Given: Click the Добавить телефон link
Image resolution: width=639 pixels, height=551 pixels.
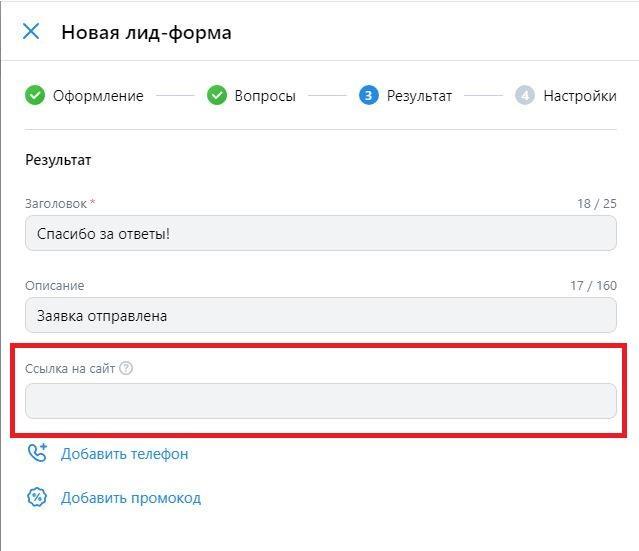Looking at the screenshot, I should coord(125,454).
